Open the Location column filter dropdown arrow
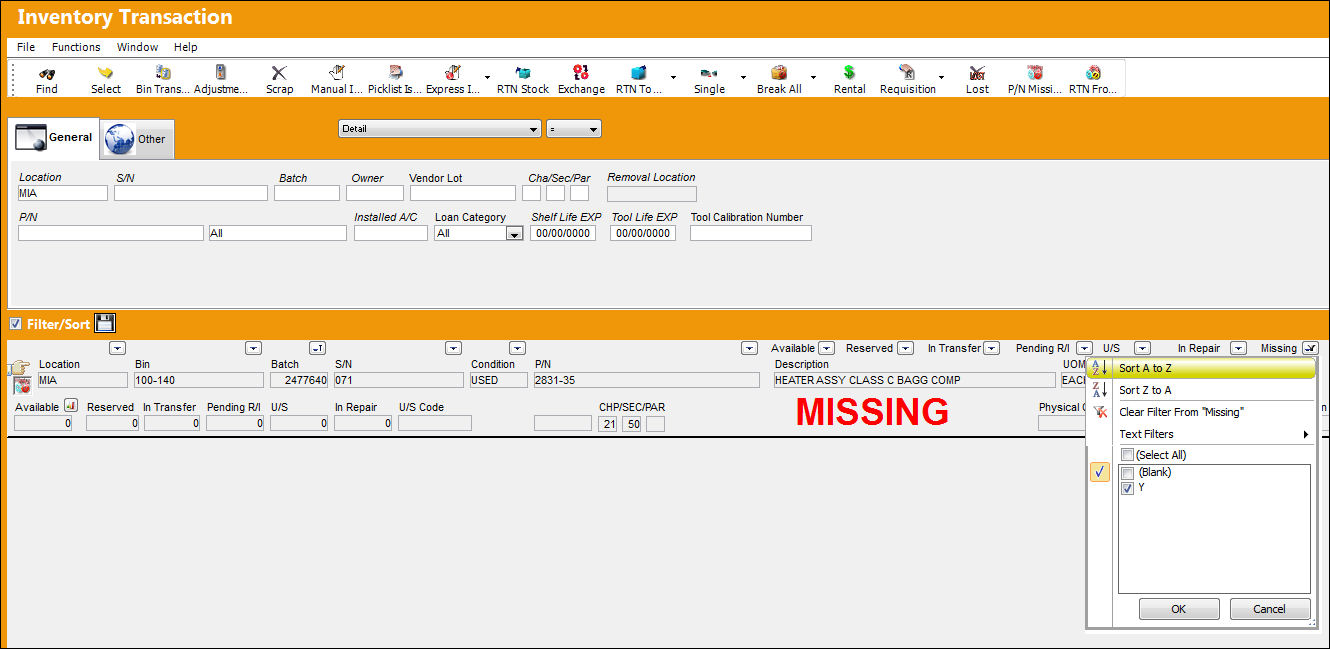 (x=117, y=348)
